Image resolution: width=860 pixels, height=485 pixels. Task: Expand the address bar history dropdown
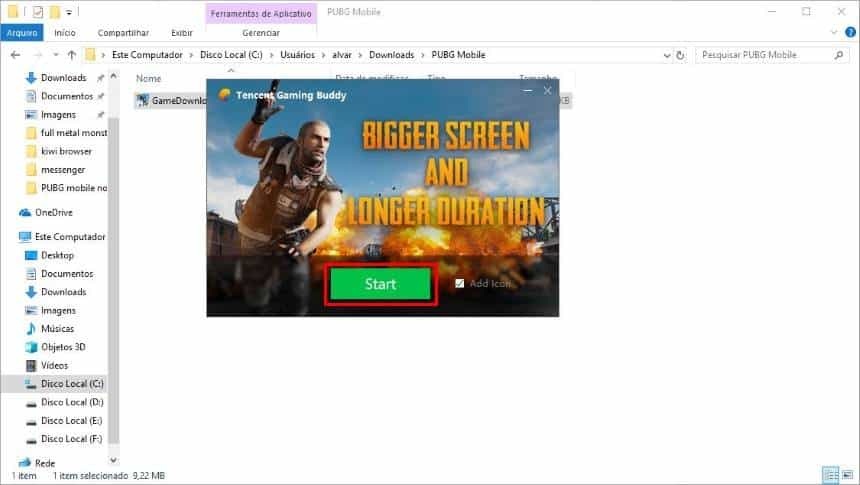pos(667,55)
